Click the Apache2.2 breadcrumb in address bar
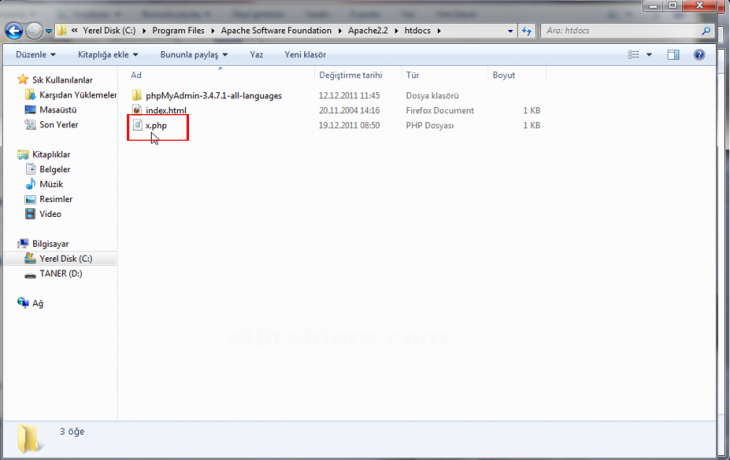The height and width of the screenshot is (460, 730). pos(371,30)
